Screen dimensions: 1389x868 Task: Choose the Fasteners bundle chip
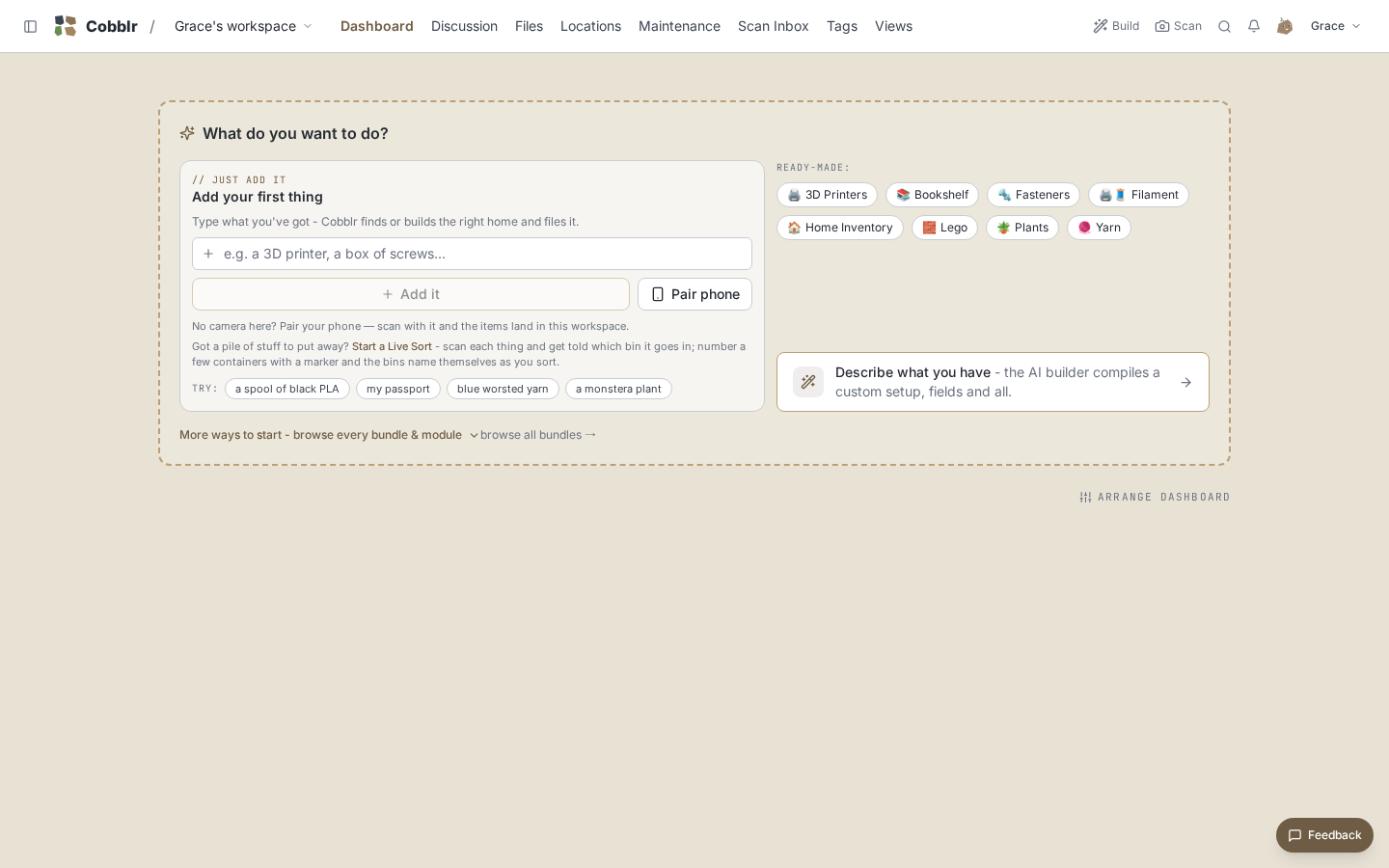pos(1033,195)
